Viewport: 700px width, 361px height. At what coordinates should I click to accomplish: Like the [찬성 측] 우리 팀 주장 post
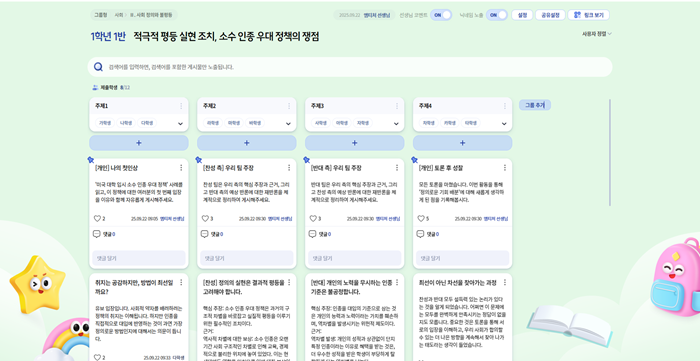pyautogui.click(x=205, y=219)
